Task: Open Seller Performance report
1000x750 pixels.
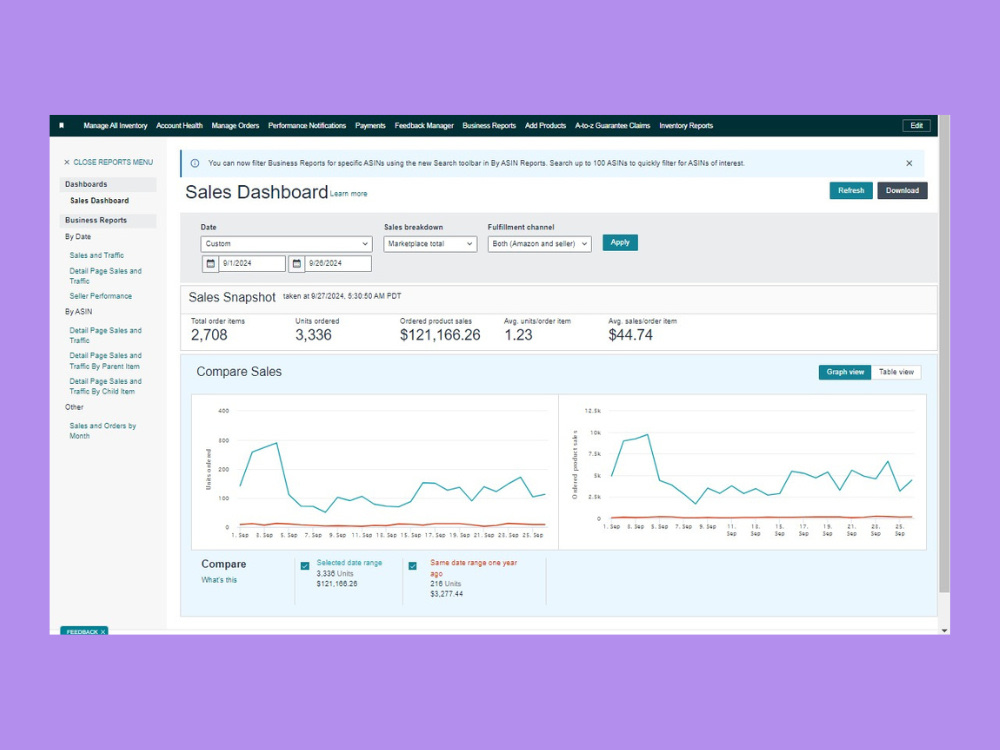Action: point(101,296)
